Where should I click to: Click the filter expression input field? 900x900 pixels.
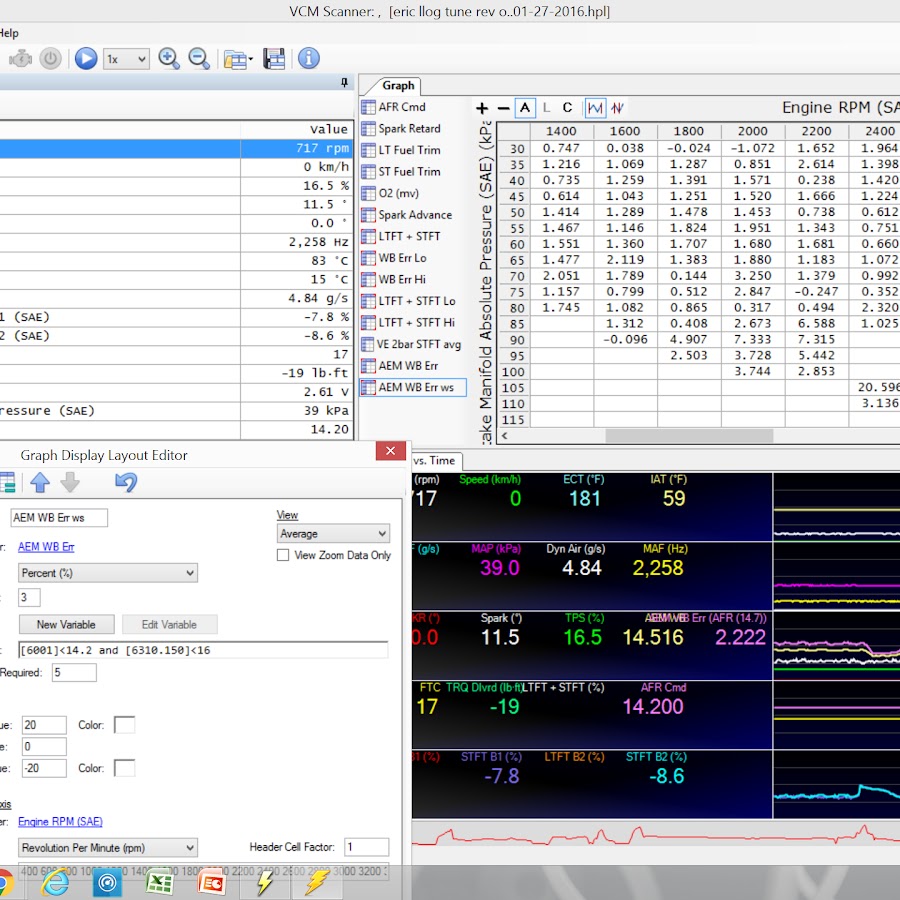[x=203, y=650]
